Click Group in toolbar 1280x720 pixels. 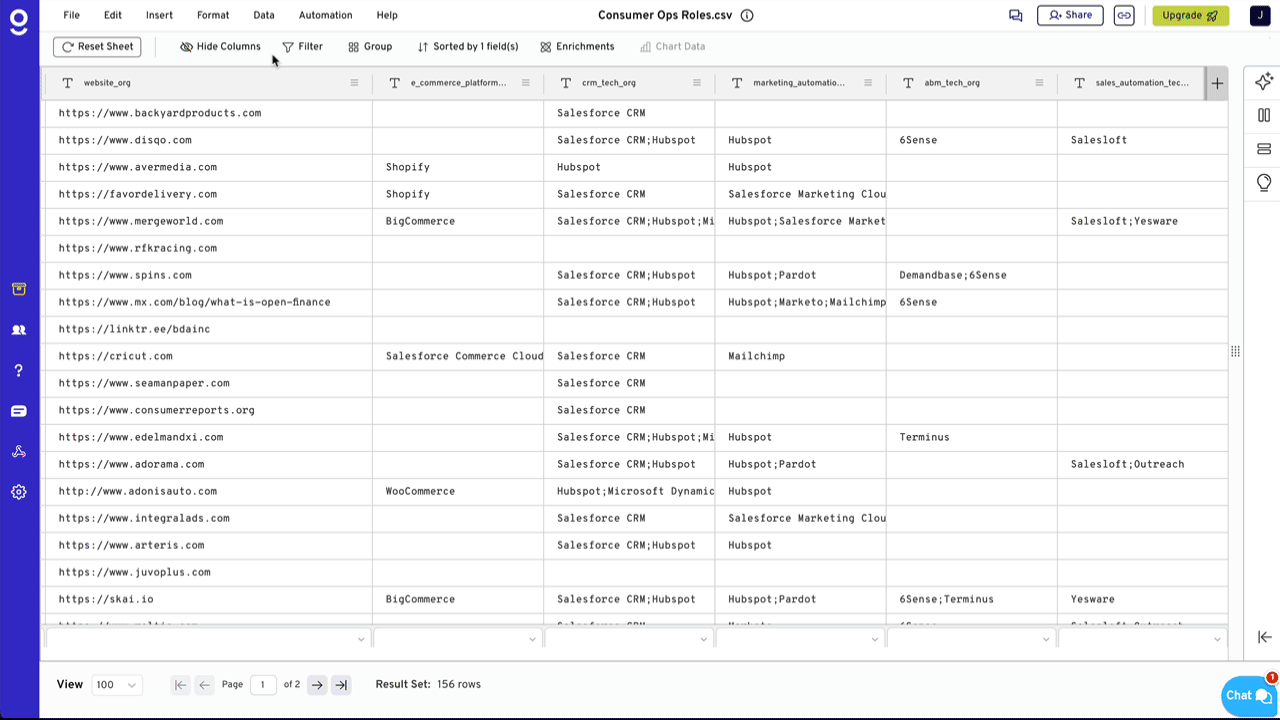370,47
